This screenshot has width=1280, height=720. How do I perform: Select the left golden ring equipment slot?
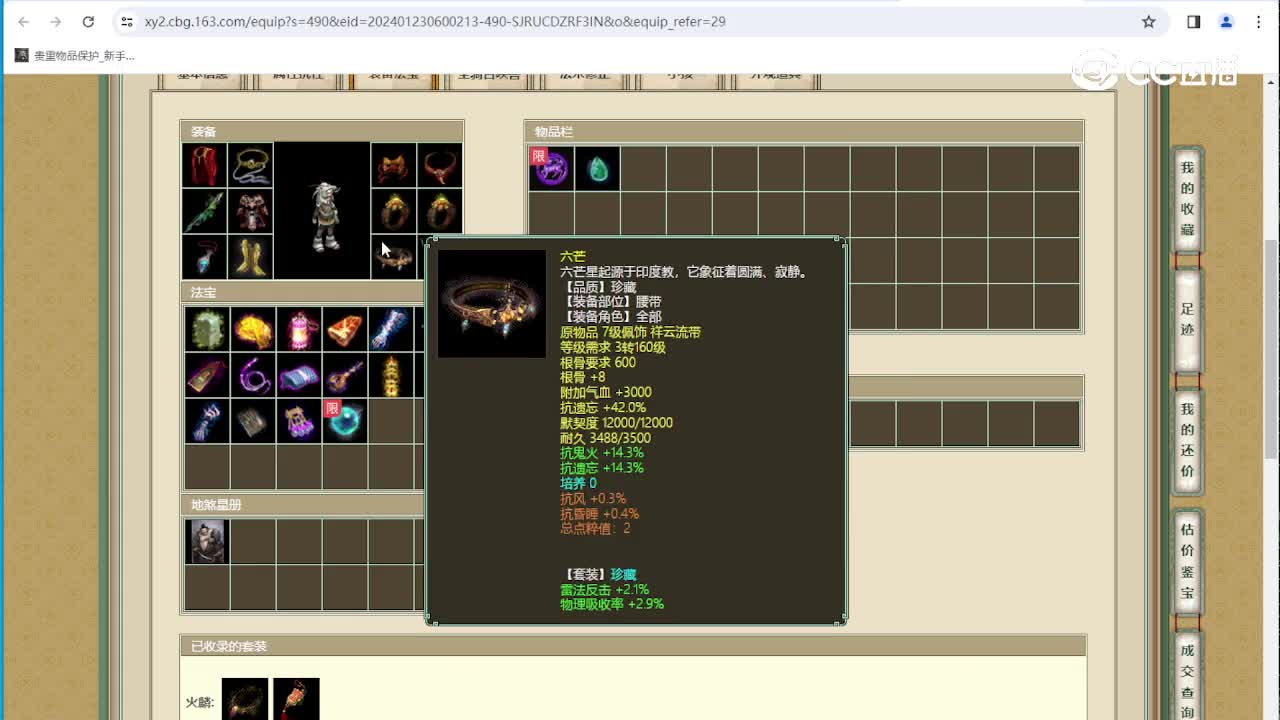tap(394, 211)
